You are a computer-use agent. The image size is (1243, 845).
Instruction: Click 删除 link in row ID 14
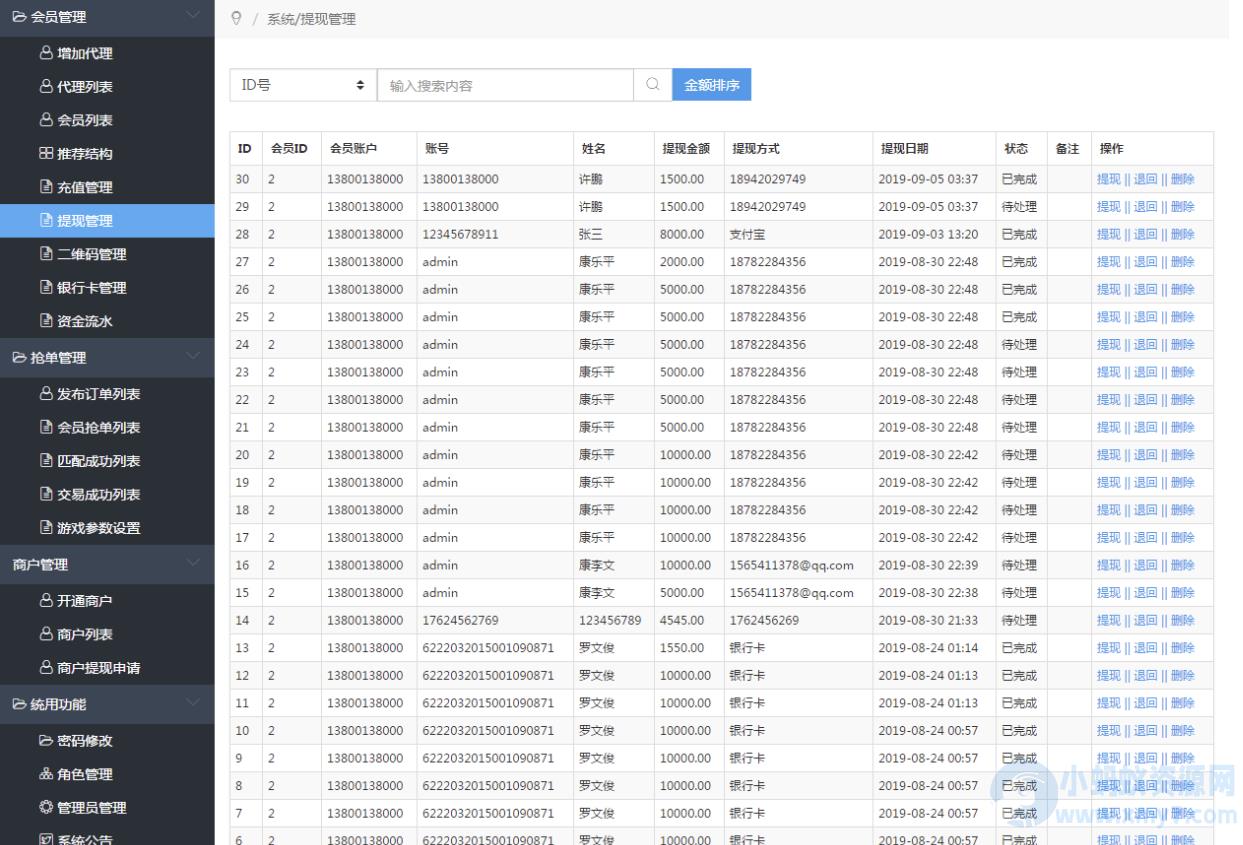[1182, 620]
